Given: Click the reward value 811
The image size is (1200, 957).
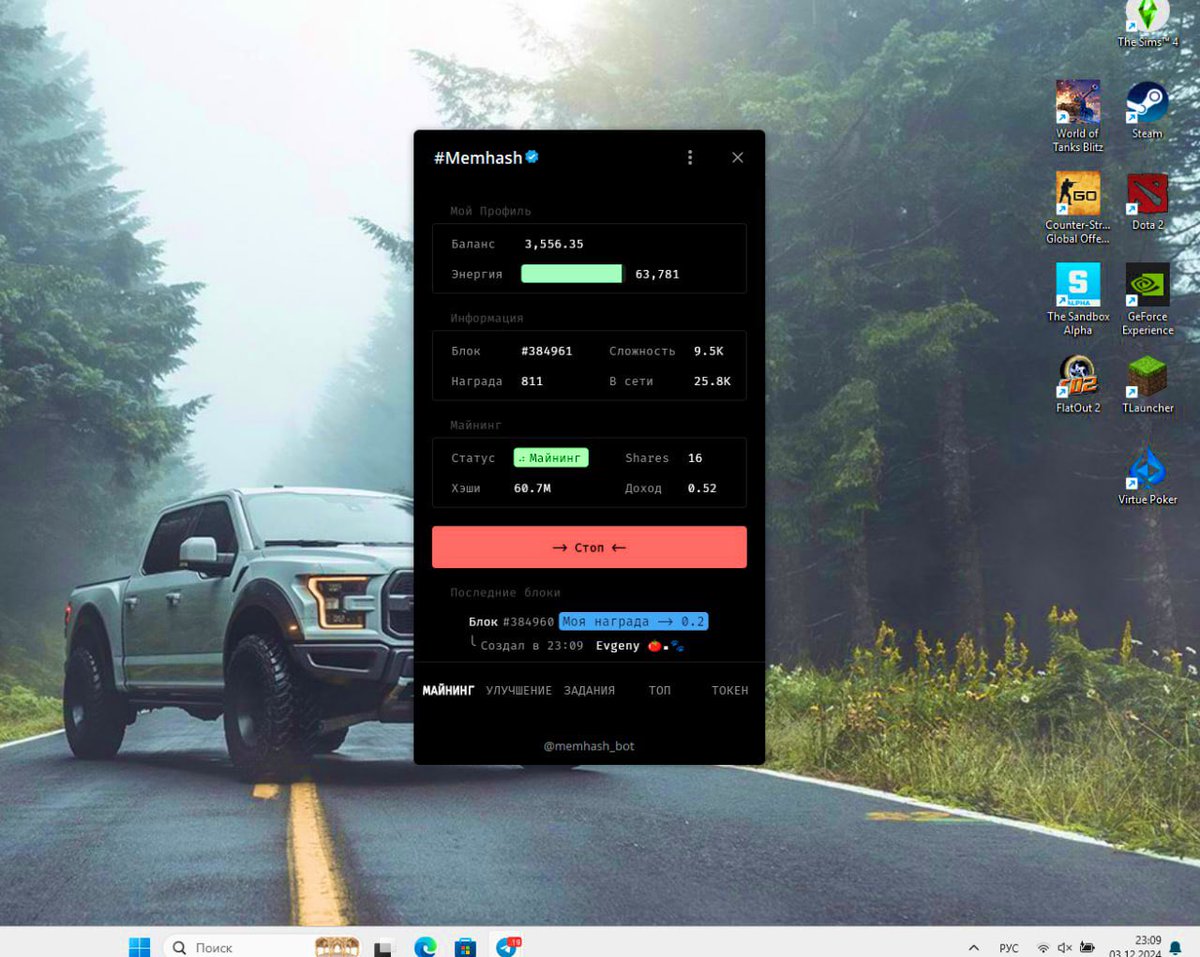Looking at the screenshot, I should [532, 381].
